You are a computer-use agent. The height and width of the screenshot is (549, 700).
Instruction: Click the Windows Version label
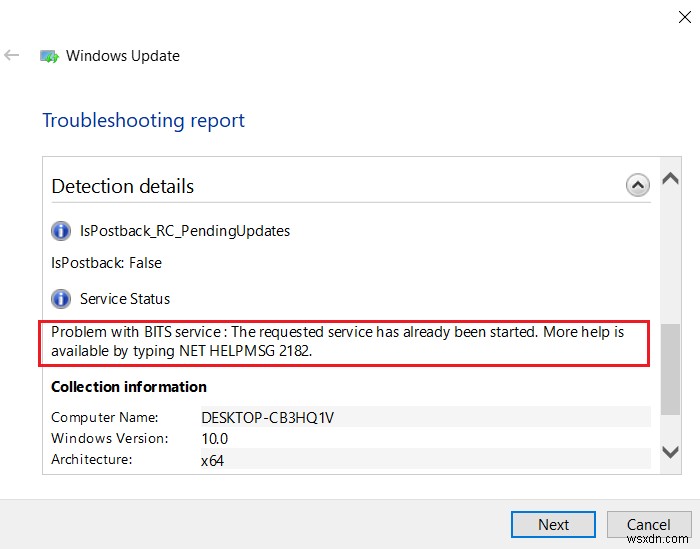pyautogui.click(x=109, y=438)
